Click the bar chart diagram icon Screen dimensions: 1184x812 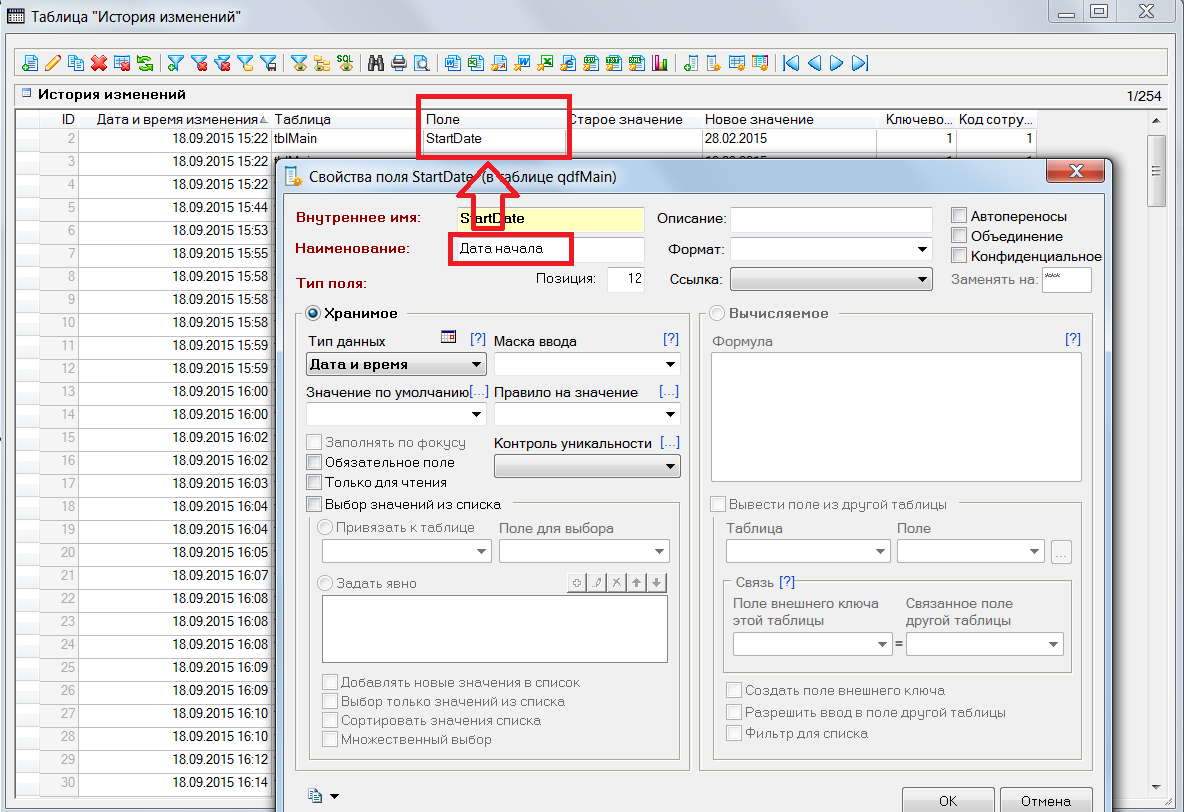pos(659,63)
